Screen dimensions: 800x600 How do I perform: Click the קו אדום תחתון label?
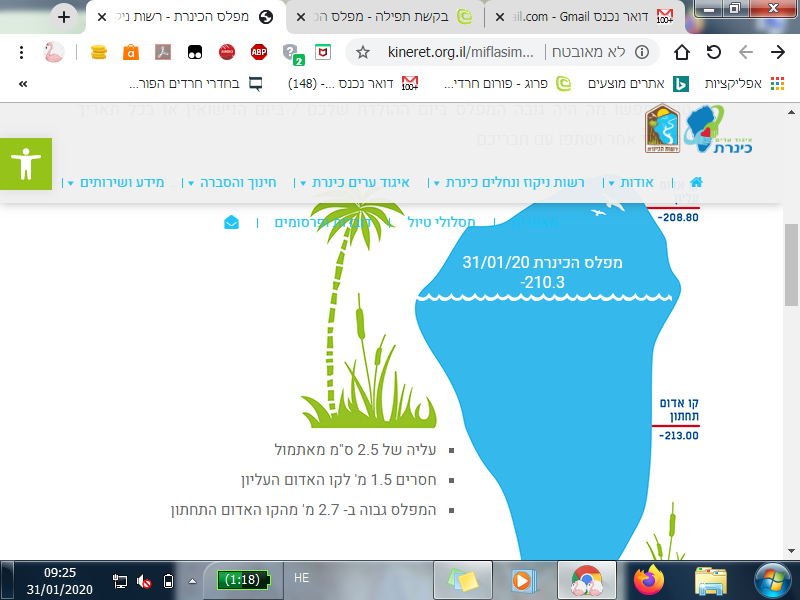point(679,410)
